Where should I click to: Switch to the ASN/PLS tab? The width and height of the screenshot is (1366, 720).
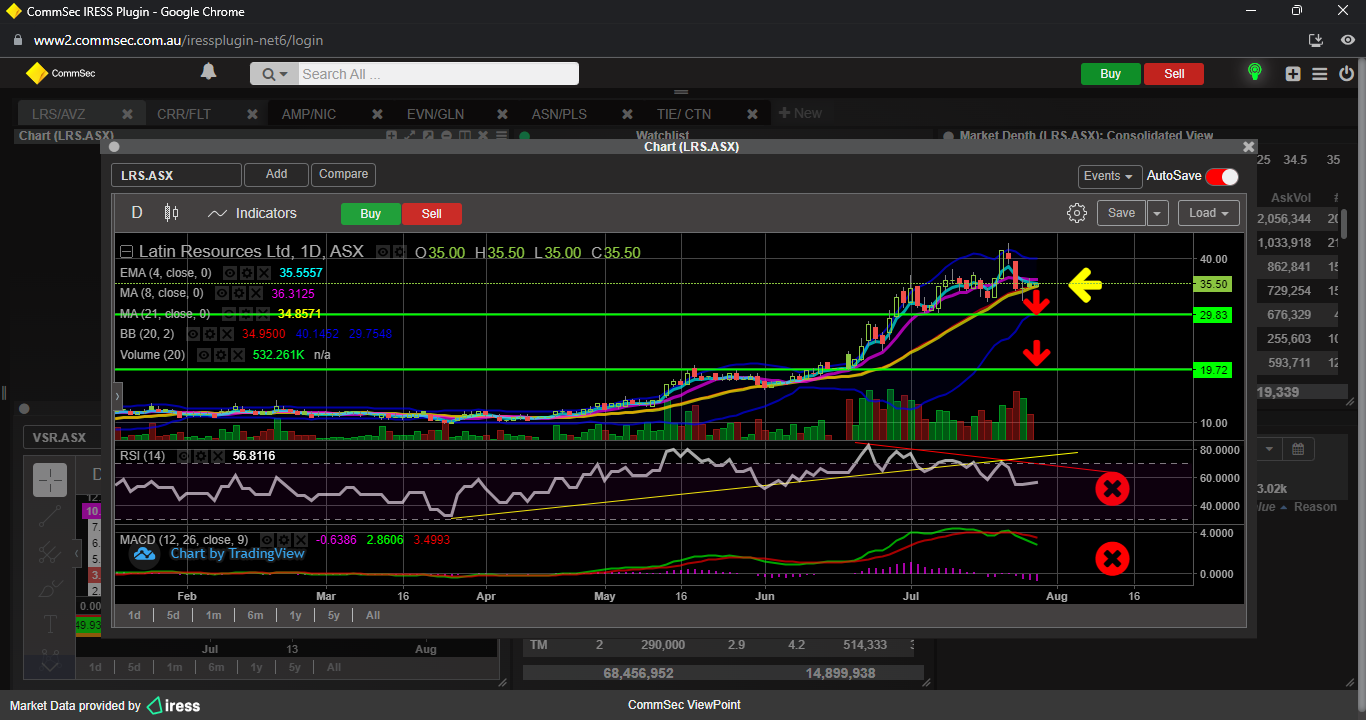click(559, 114)
